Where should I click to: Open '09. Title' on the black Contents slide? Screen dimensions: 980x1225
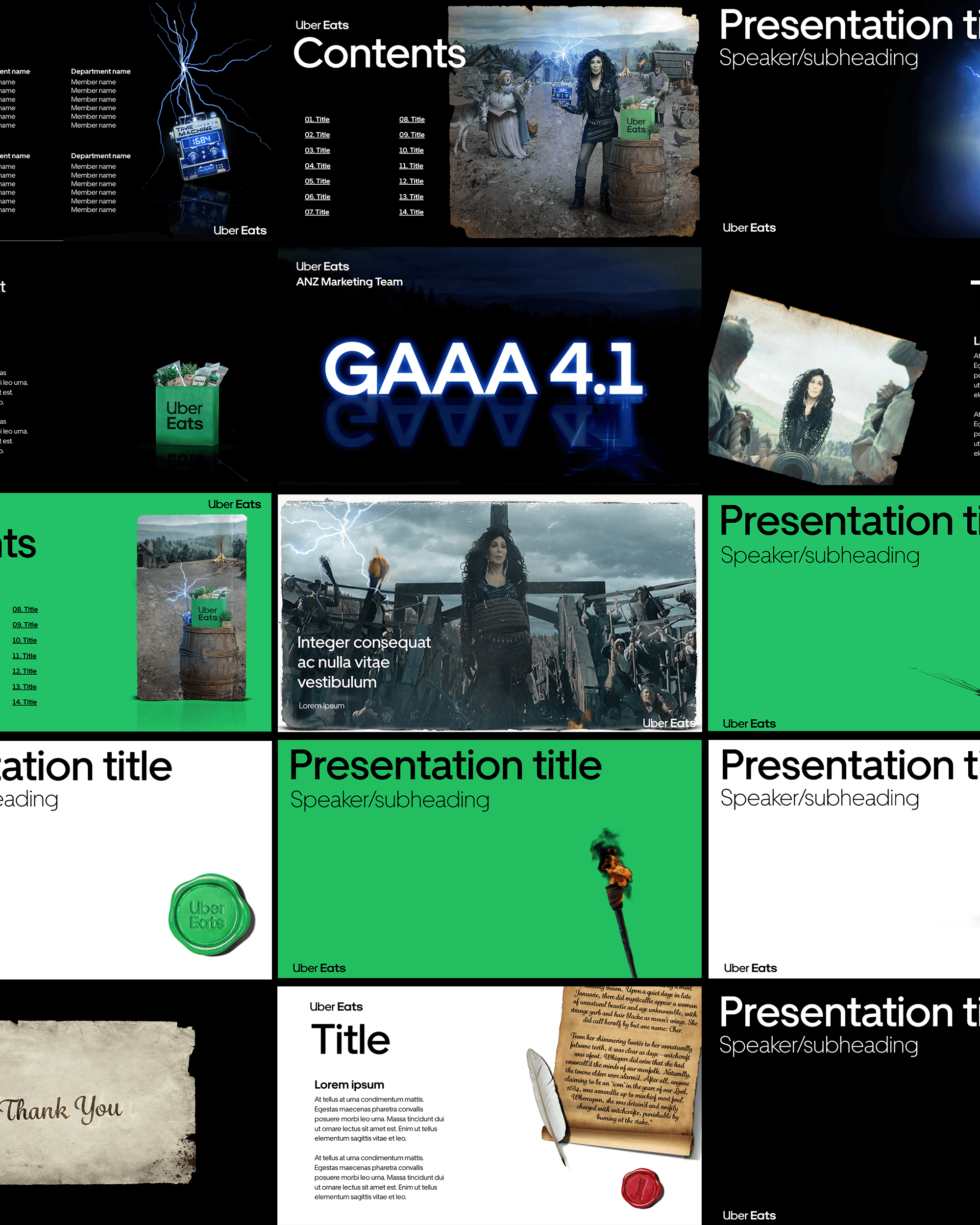click(412, 135)
